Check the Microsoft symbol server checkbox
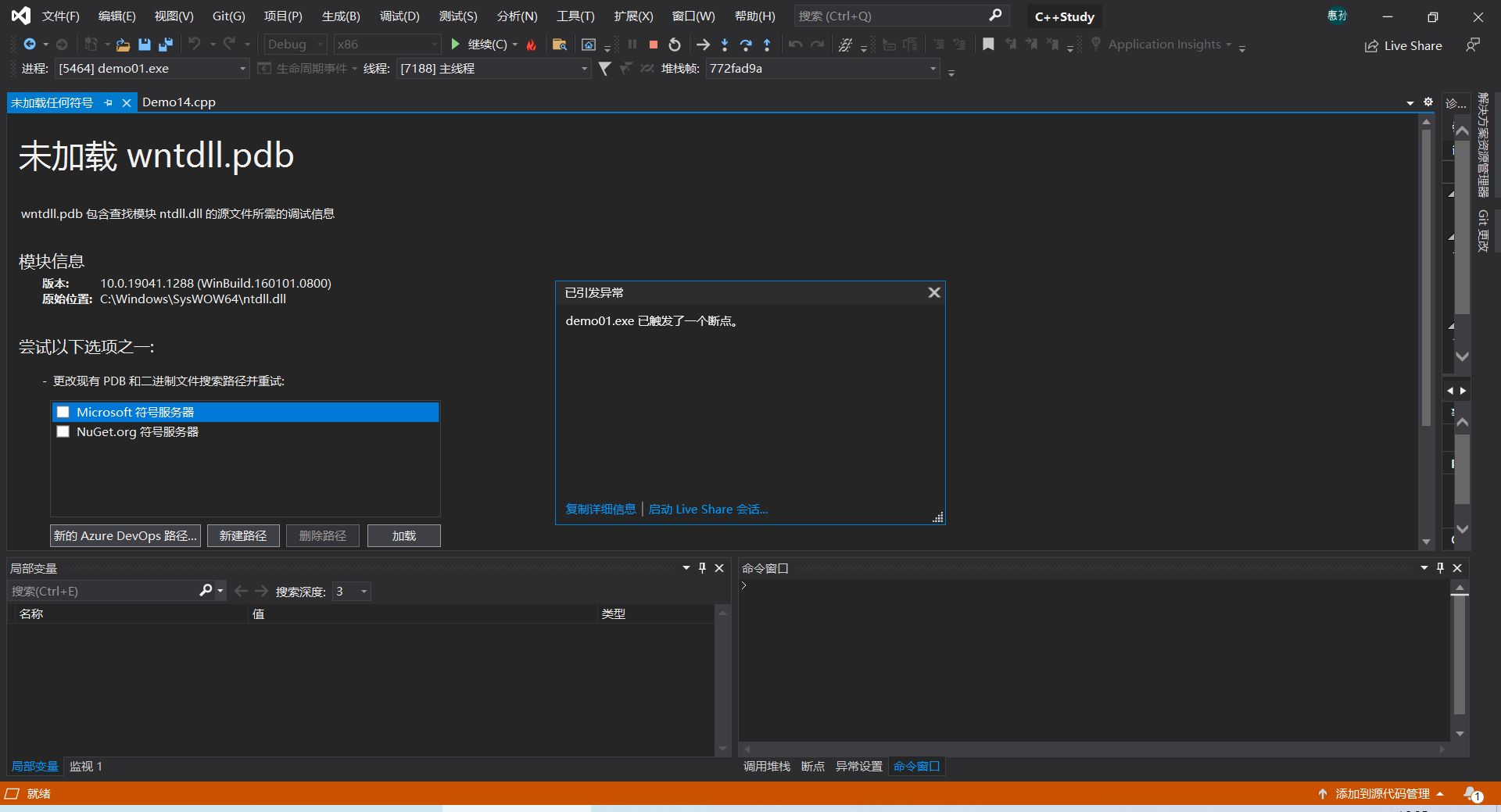Image resolution: width=1501 pixels, height=812 pixels. click(x=63, y=412)
